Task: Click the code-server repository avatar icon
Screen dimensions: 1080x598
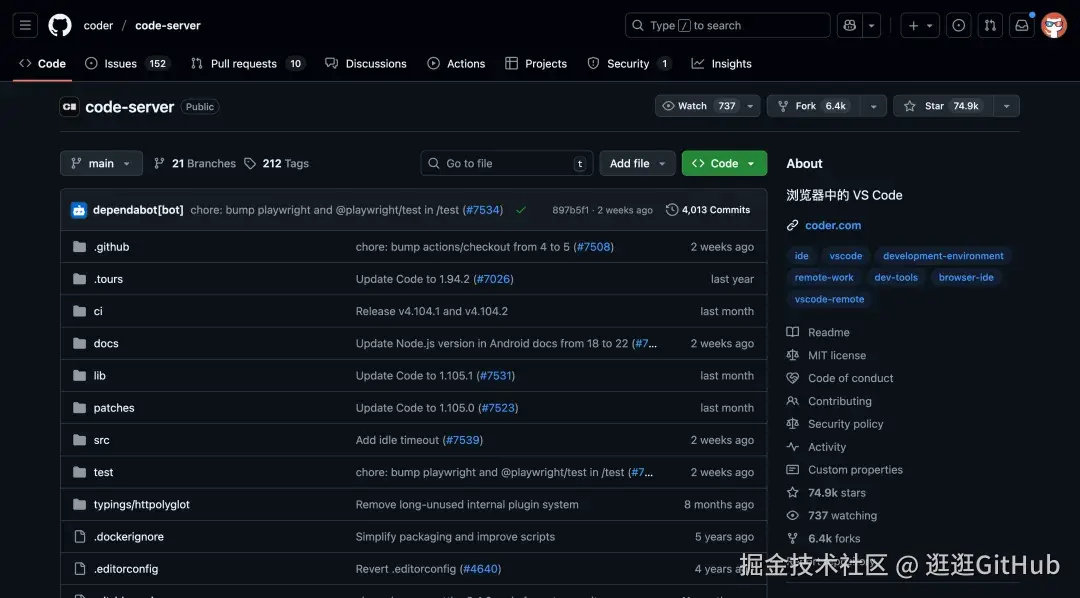Action: pyautogui.click(x=70, y=107)
